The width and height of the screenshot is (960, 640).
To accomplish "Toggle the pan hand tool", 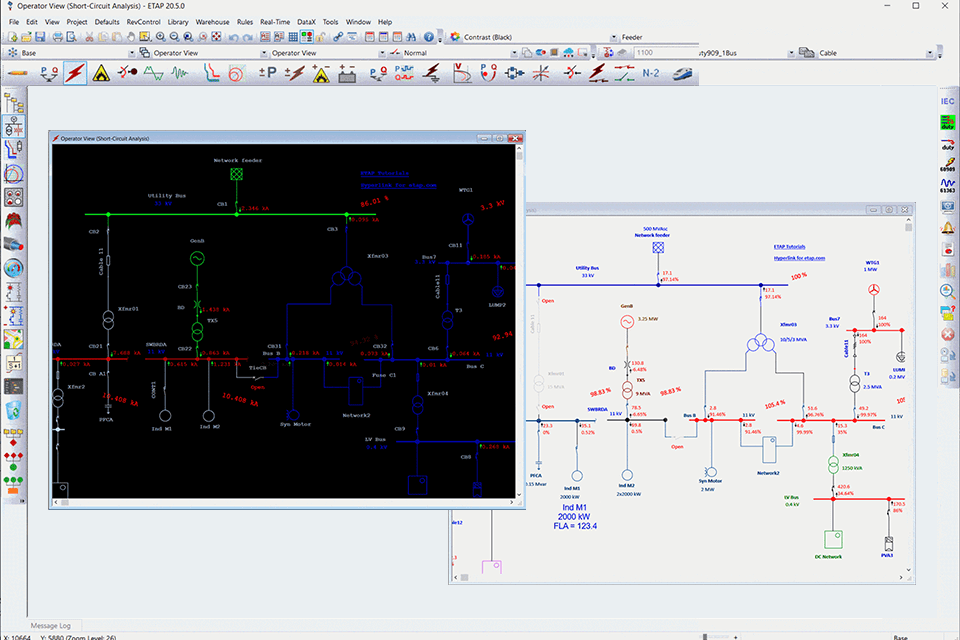I will (131, 37).
